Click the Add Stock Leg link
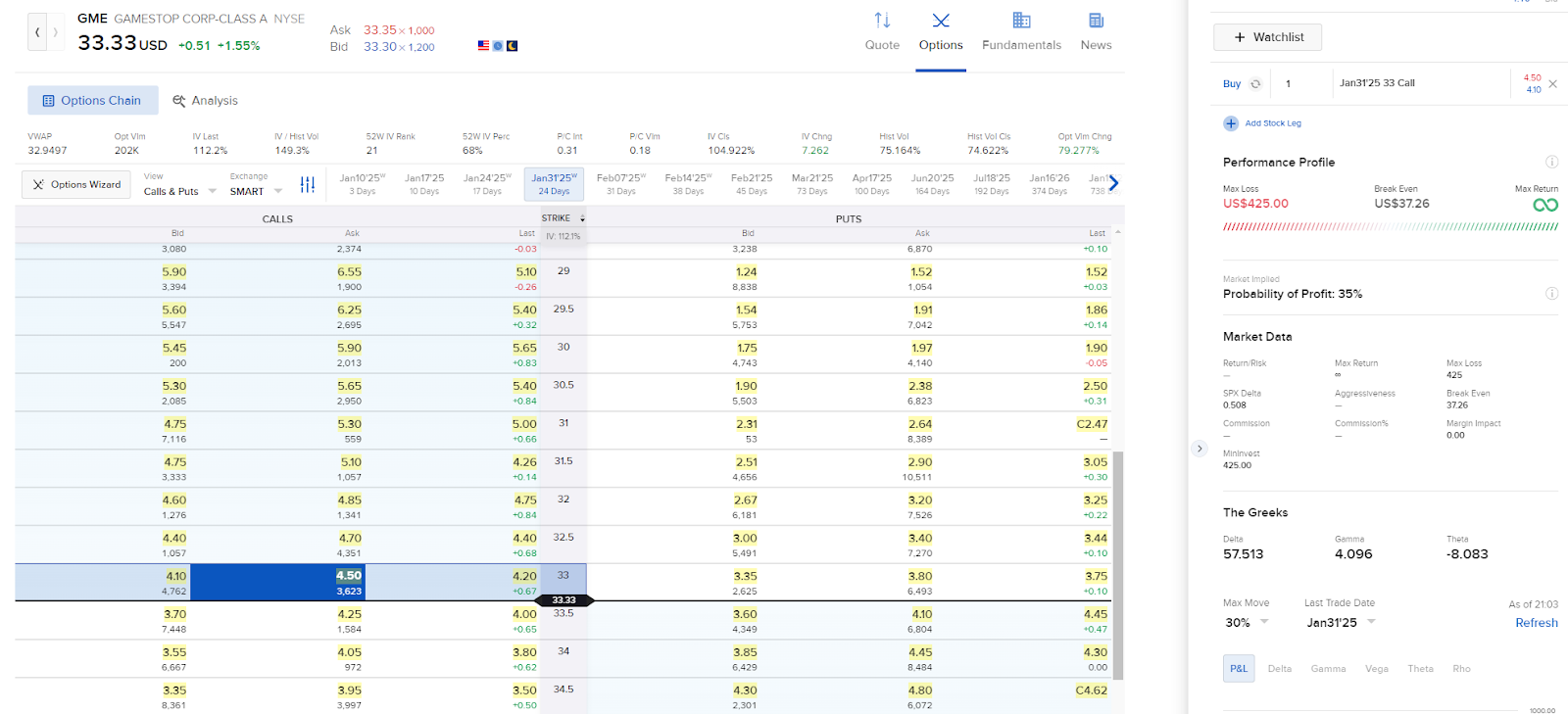This screenshot has height=714, width=1568. tap(1273, 123)
